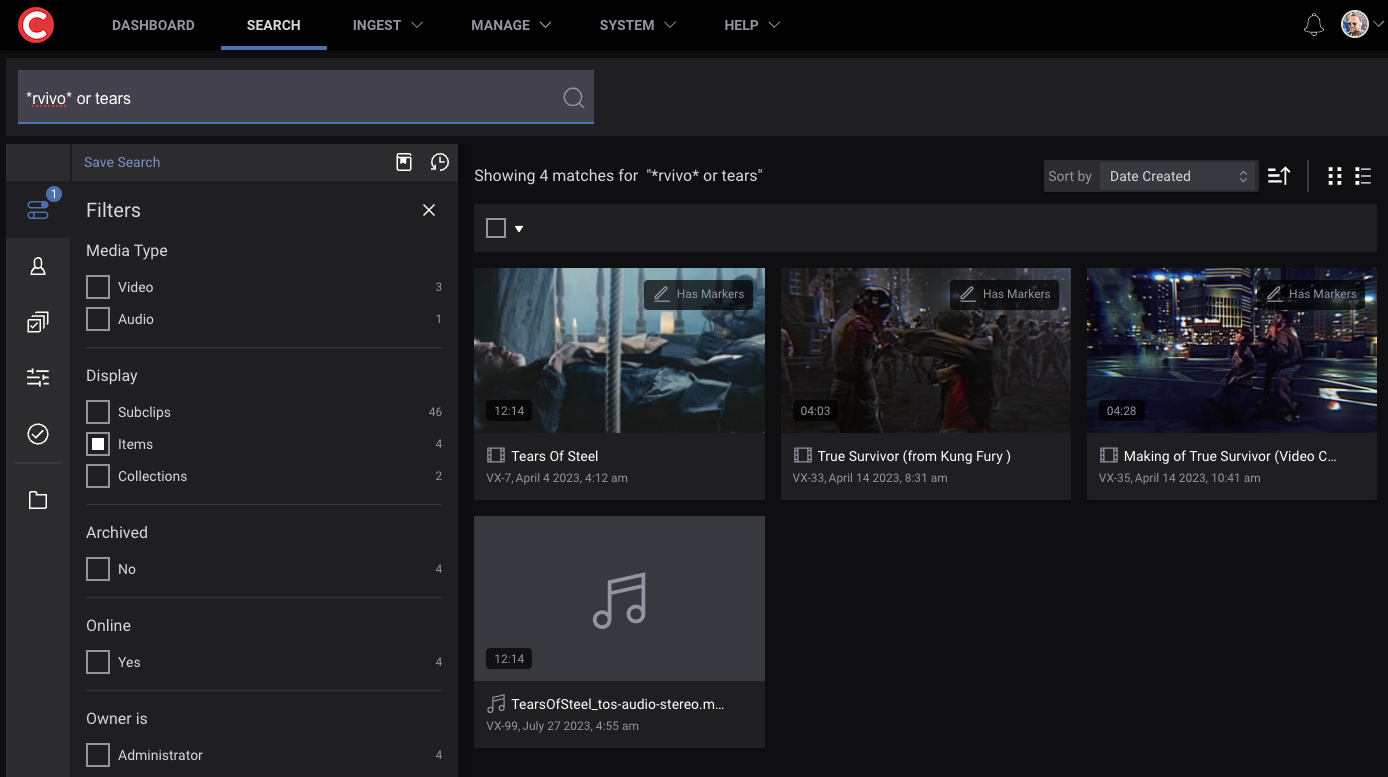Open saved searches icon
The image size is (1388, 777).
404,162
